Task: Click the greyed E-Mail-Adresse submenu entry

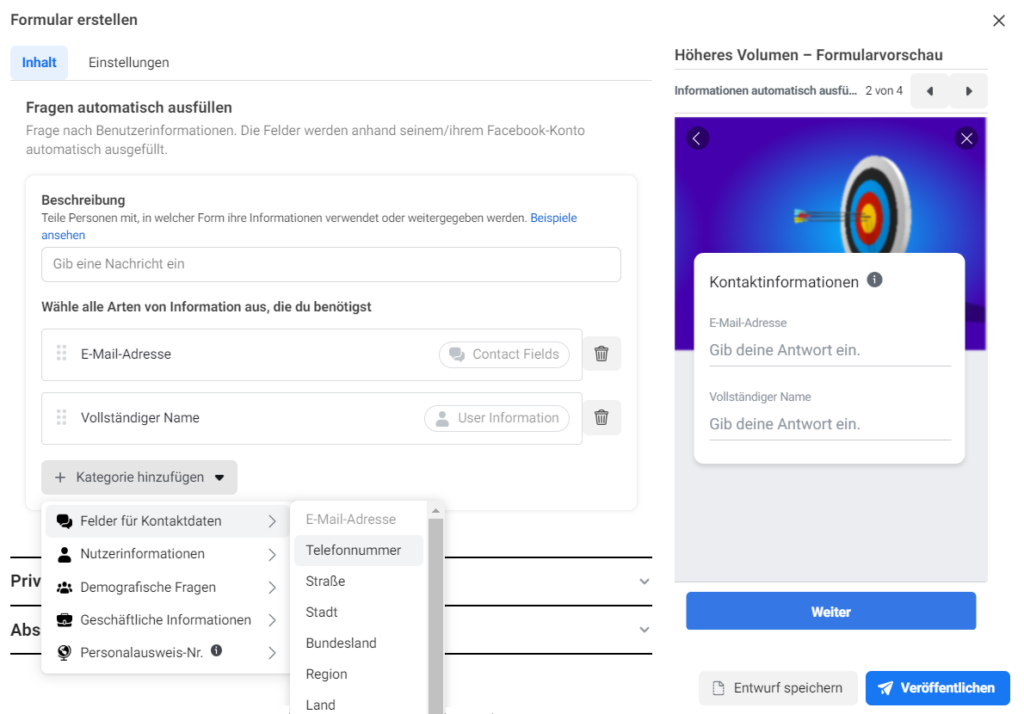Action: point(359,519)
